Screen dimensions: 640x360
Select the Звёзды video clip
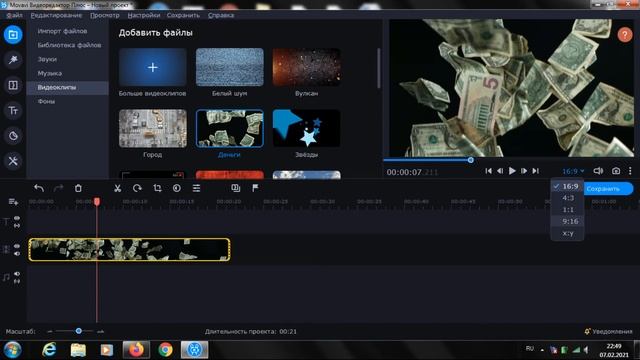[x=307, y=128]
